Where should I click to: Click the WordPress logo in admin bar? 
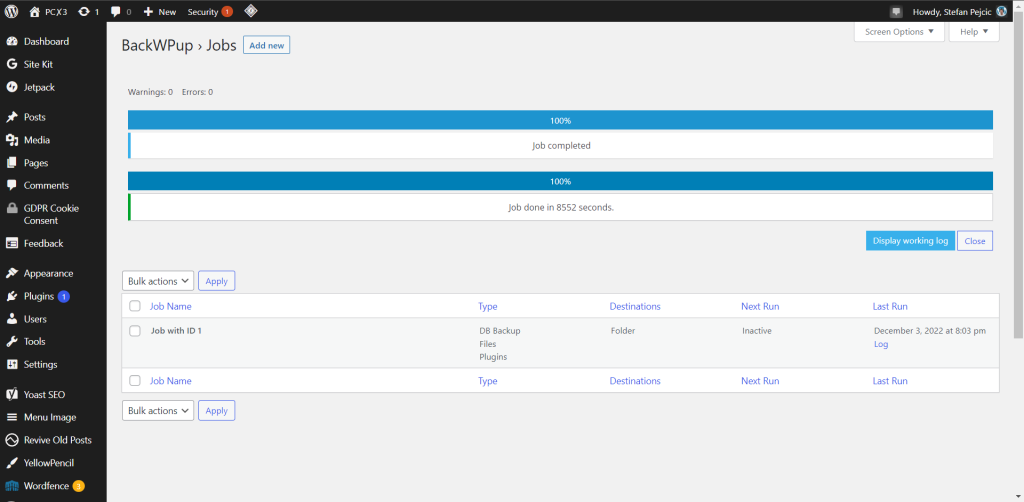[11, 11]
